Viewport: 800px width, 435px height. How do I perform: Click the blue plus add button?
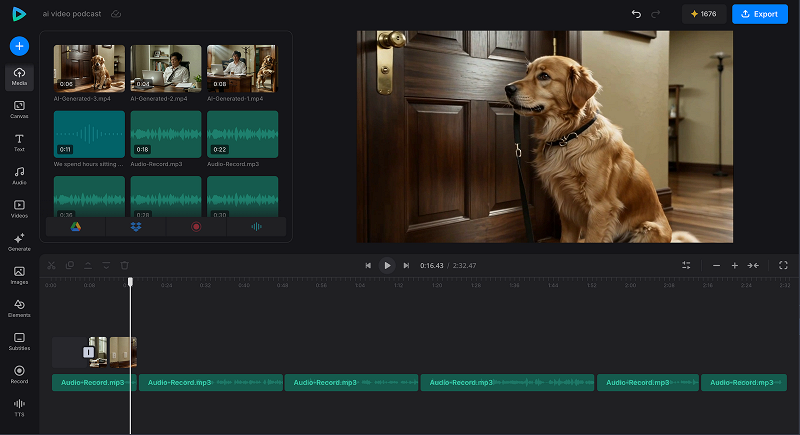click(19, 46)
